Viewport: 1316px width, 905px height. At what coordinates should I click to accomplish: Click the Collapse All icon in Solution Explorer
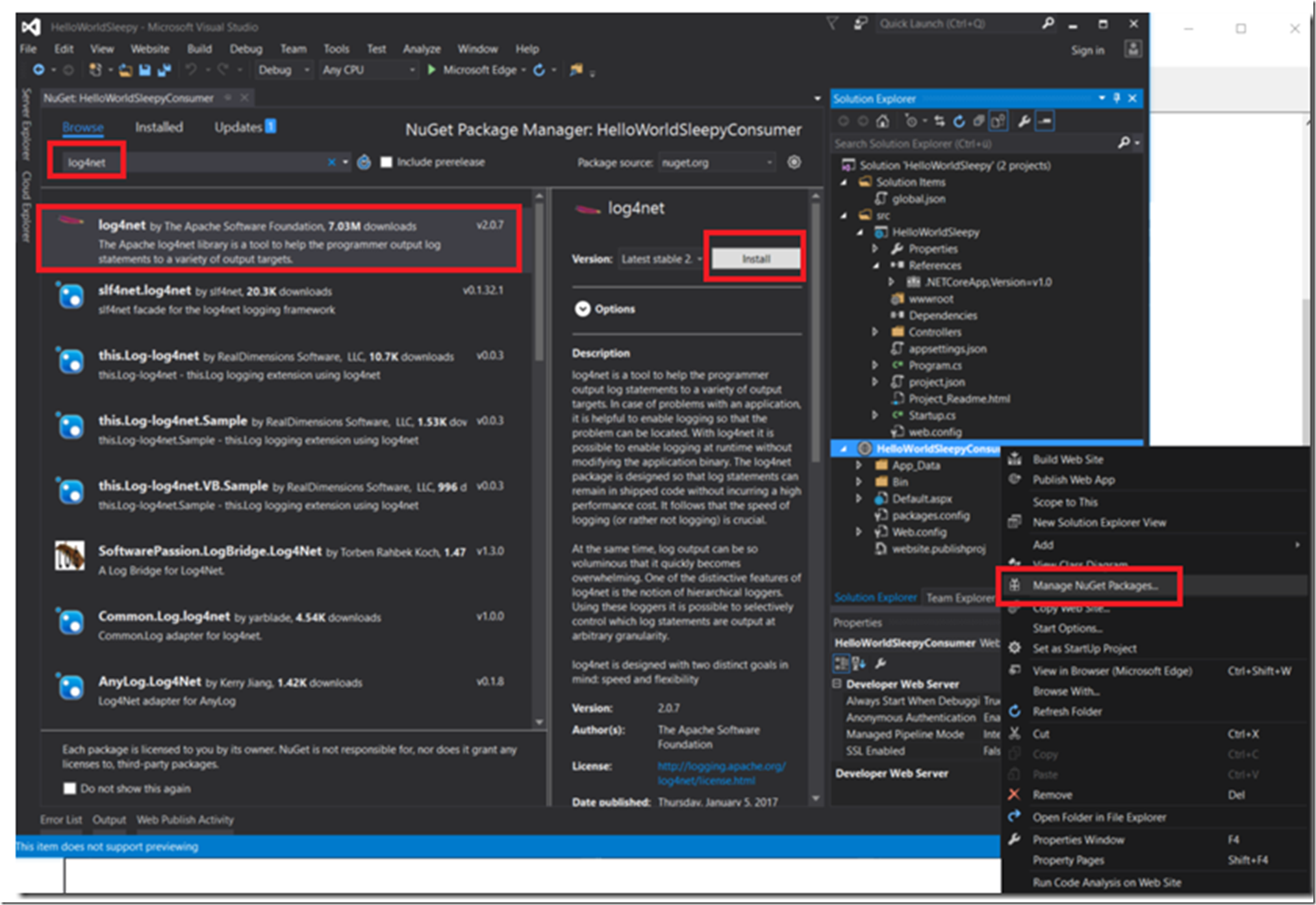978,121
